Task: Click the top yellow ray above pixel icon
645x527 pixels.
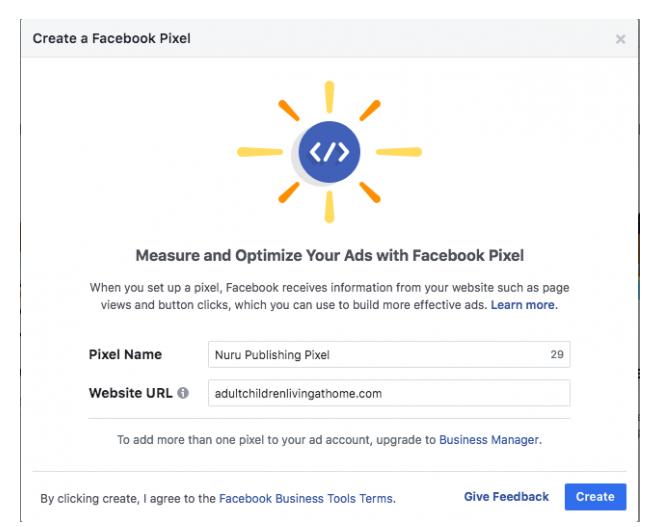Action: click(x=329, y=97)
